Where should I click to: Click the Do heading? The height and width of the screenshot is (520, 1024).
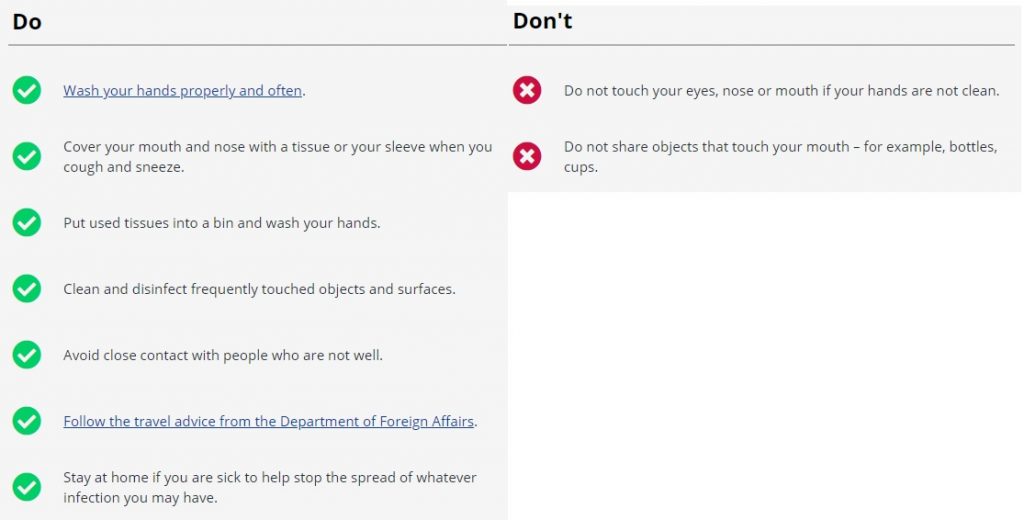tap(27, 22)
